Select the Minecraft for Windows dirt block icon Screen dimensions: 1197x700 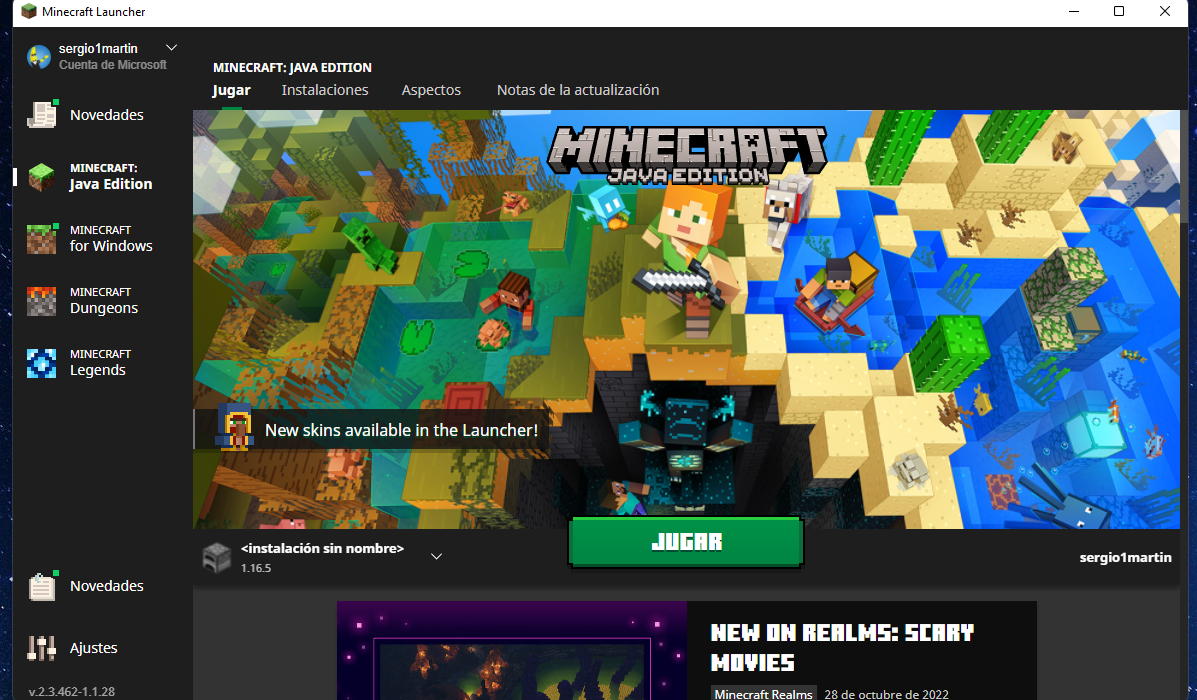(x=41, y=239)
